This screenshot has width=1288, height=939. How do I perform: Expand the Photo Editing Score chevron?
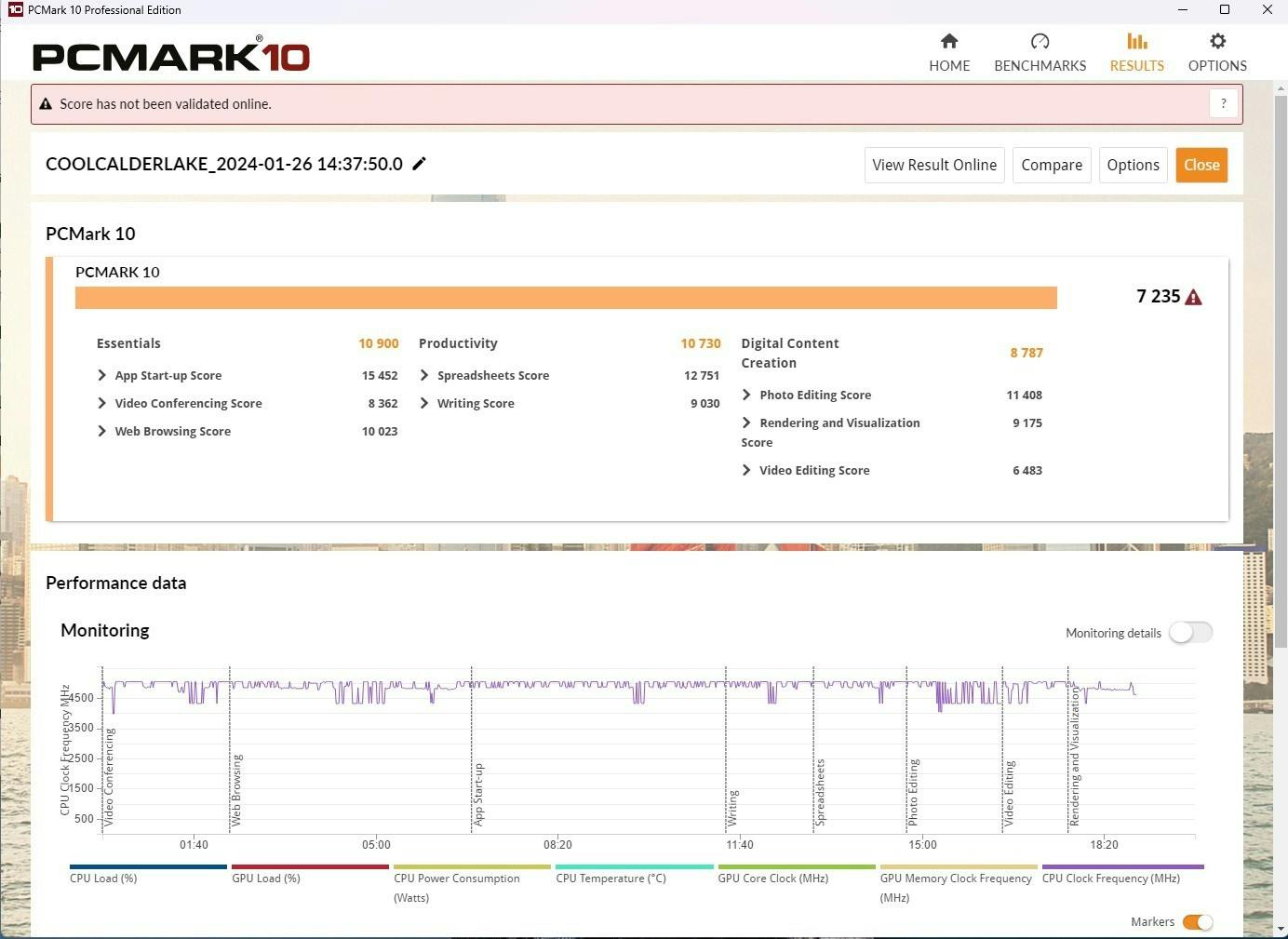coord(746,396)
